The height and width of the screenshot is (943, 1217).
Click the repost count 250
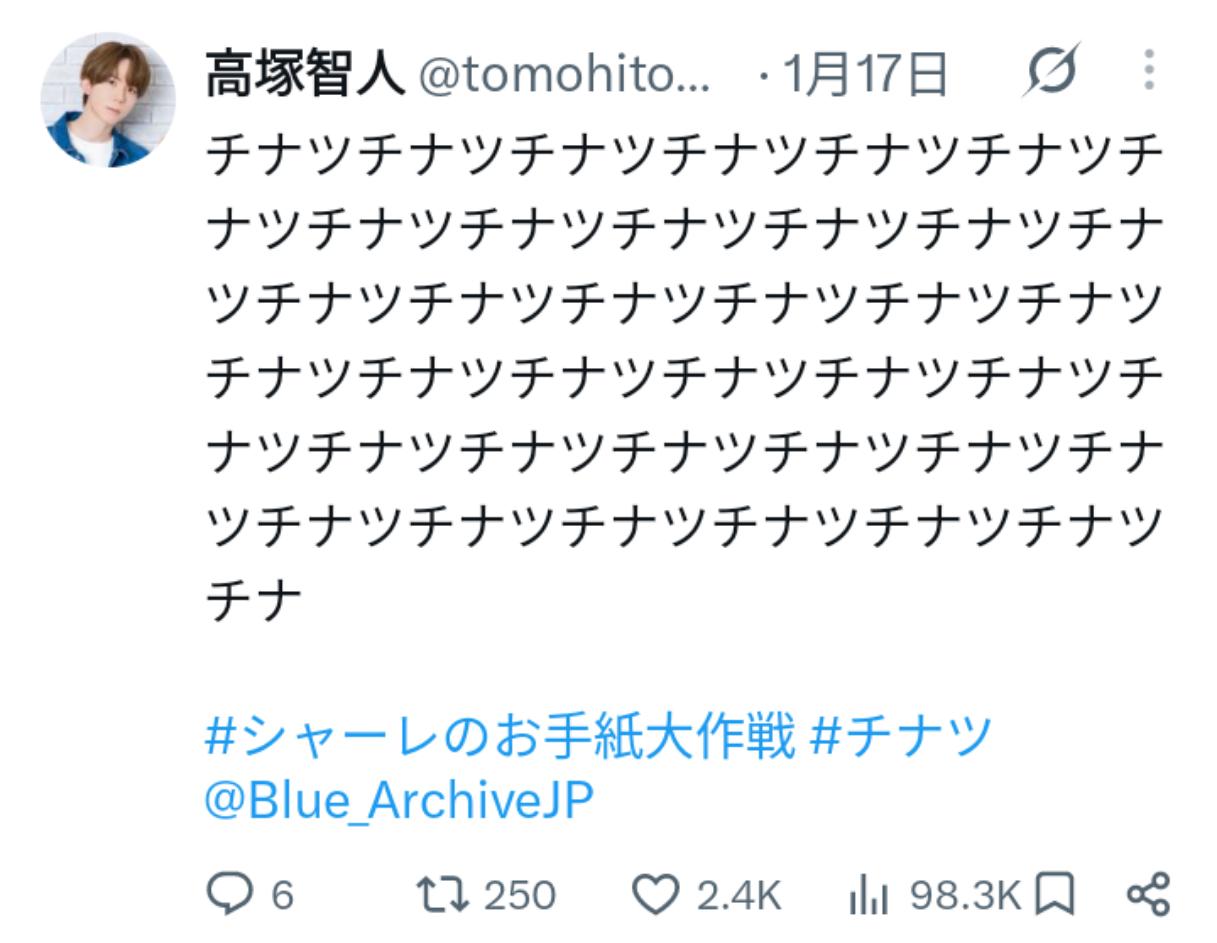coord(520,895)
